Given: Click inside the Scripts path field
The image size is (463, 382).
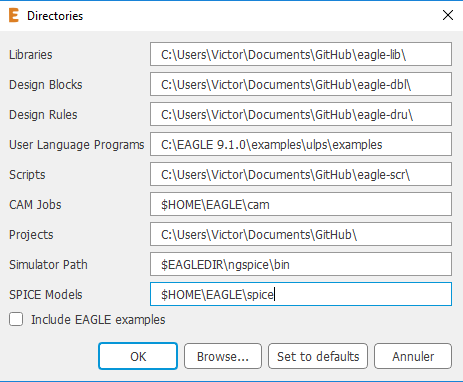Looking at the screenshot, I should [x=301, y=174].
